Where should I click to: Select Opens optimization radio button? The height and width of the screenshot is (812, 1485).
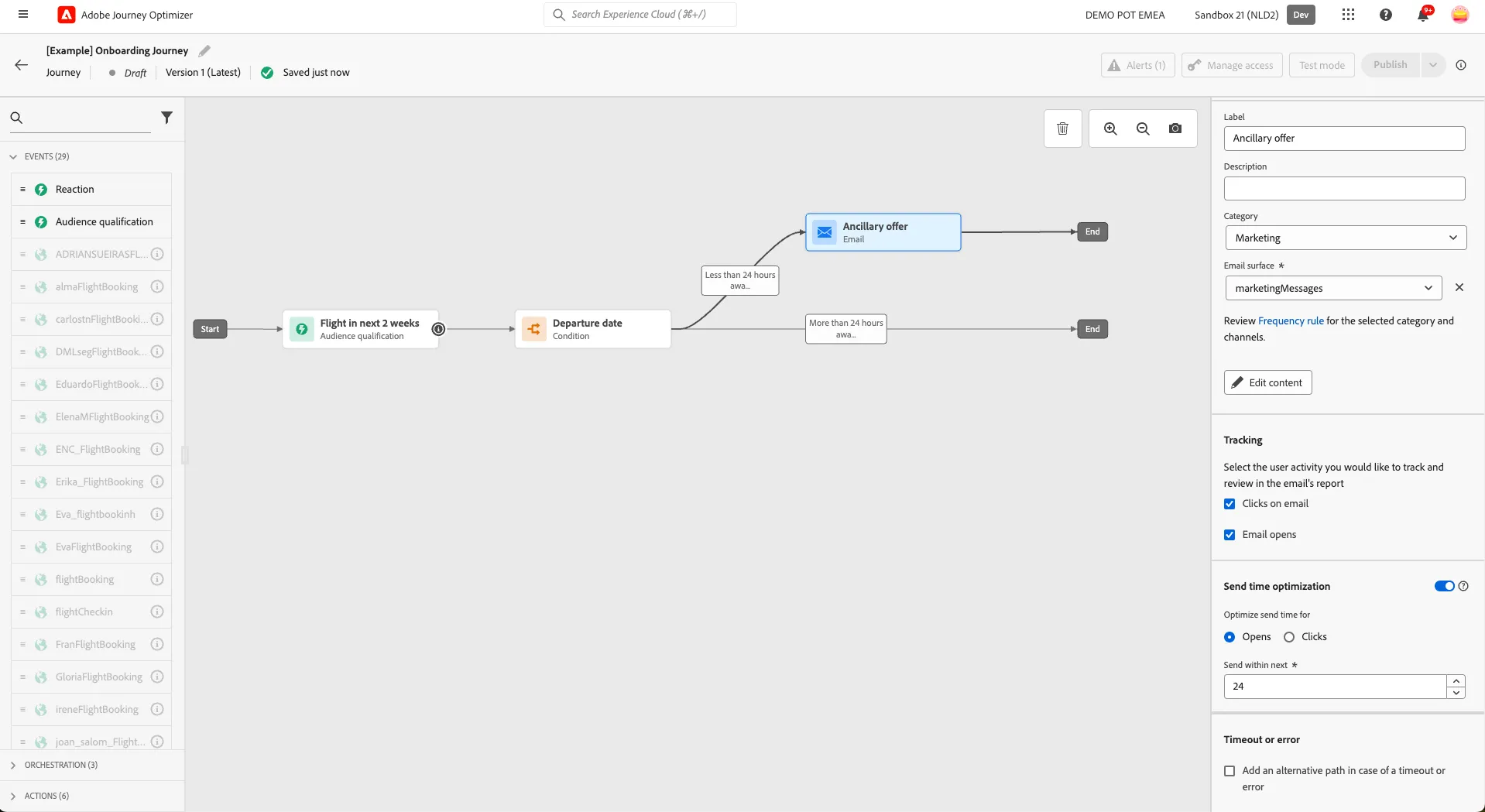pyautogui.click(x=1229, y=637)
